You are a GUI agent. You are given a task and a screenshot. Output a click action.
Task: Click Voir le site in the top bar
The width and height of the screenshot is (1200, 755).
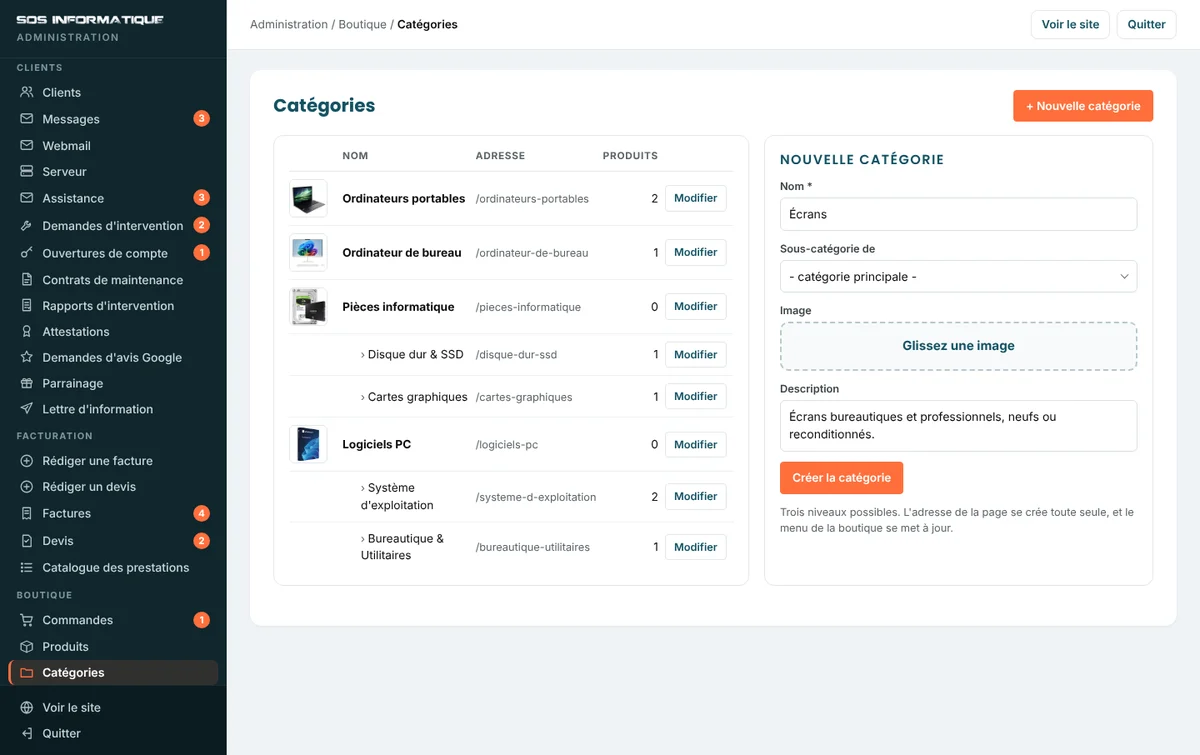(x=1070, y=25)
